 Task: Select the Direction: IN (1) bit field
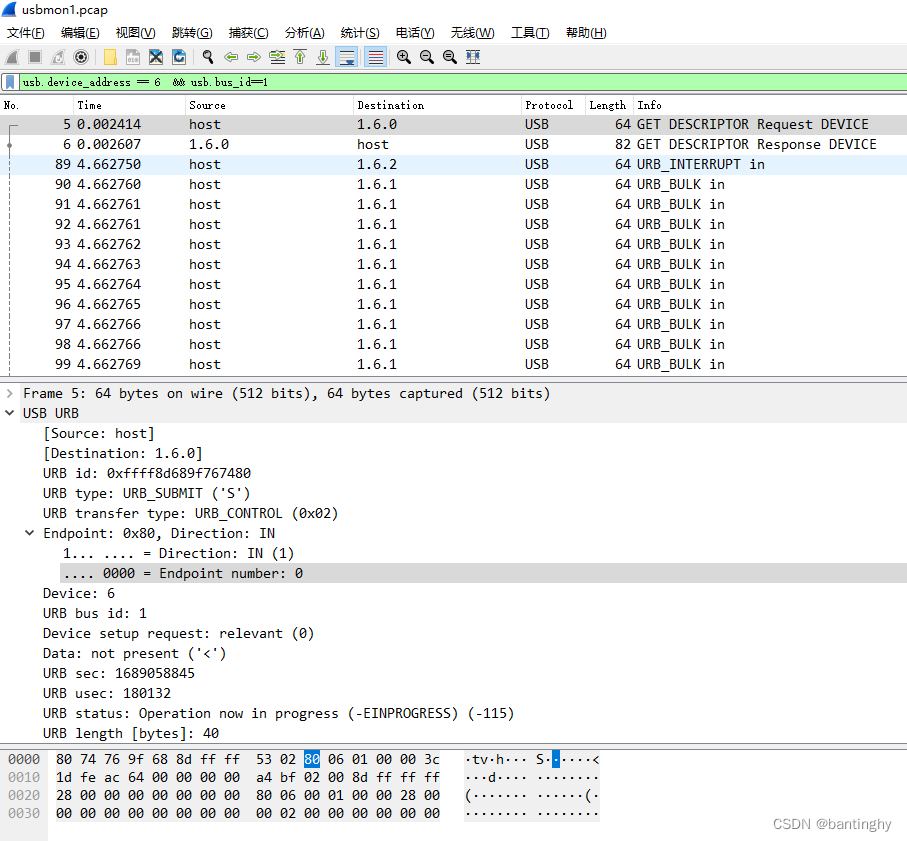pyautogui.click(x=178, y=554)
